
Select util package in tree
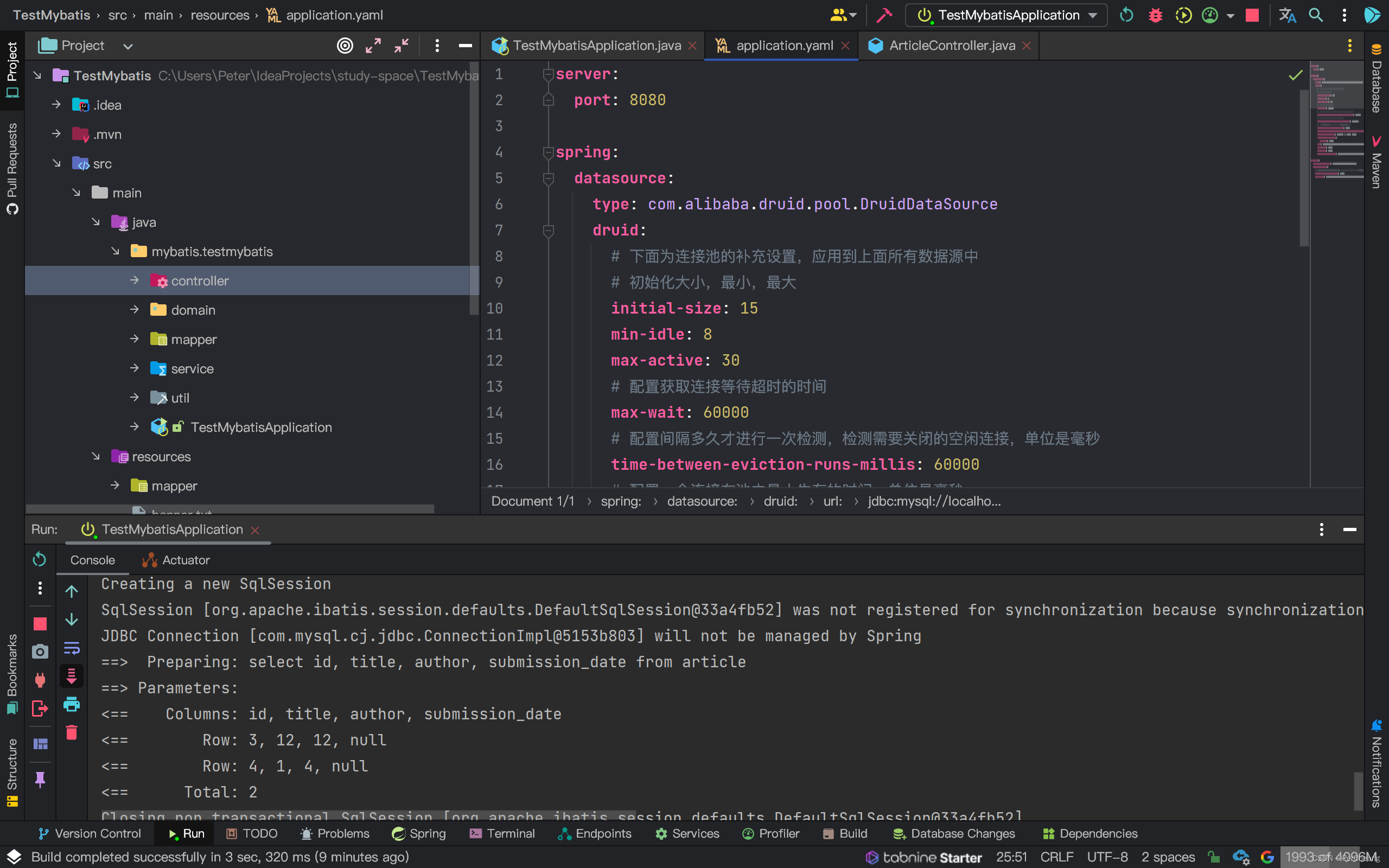(180, 397)
